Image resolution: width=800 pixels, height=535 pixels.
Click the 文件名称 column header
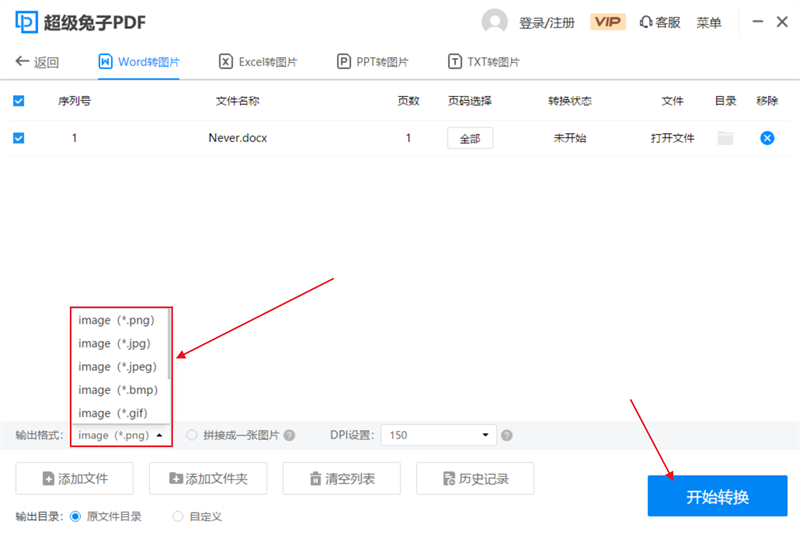point(238,101)
